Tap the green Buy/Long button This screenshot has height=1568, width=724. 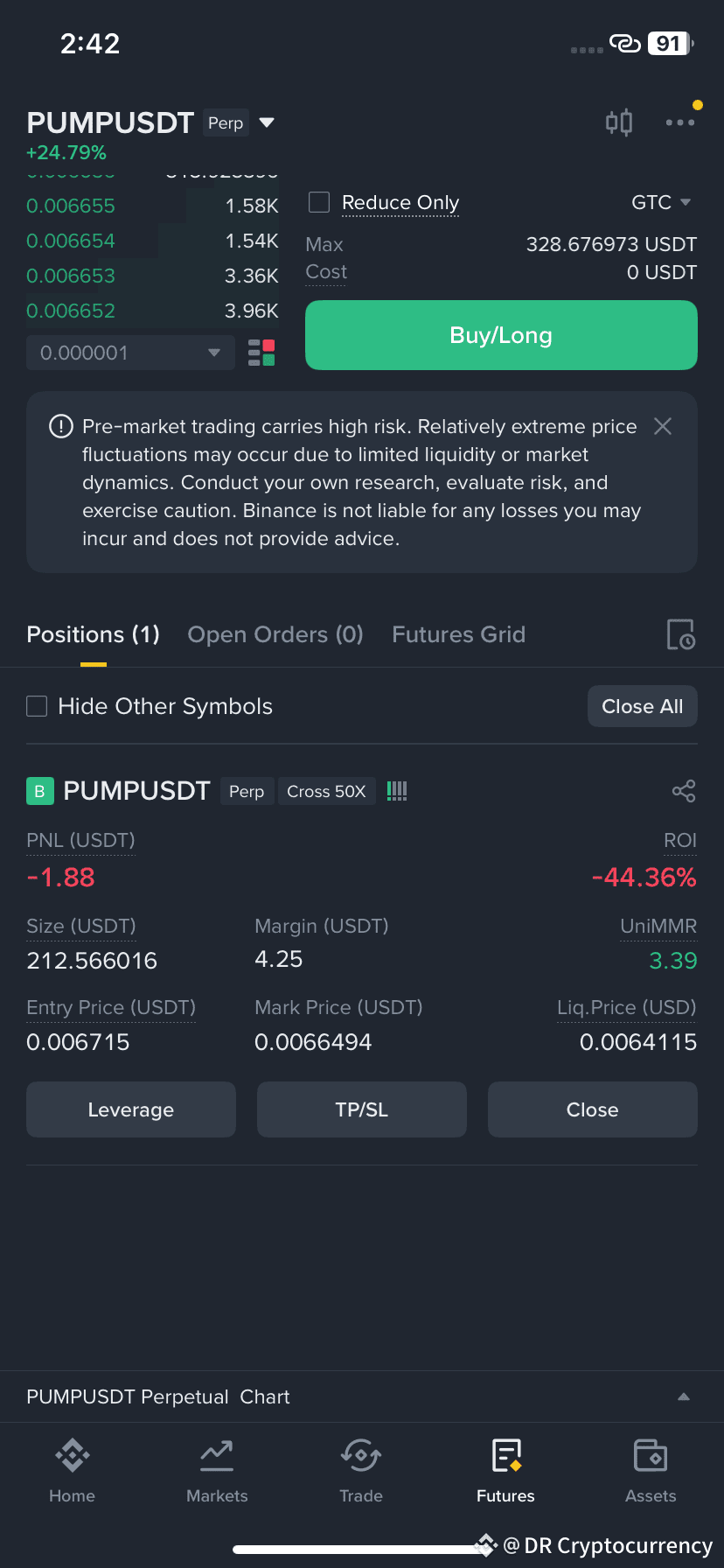click(501, 335)
